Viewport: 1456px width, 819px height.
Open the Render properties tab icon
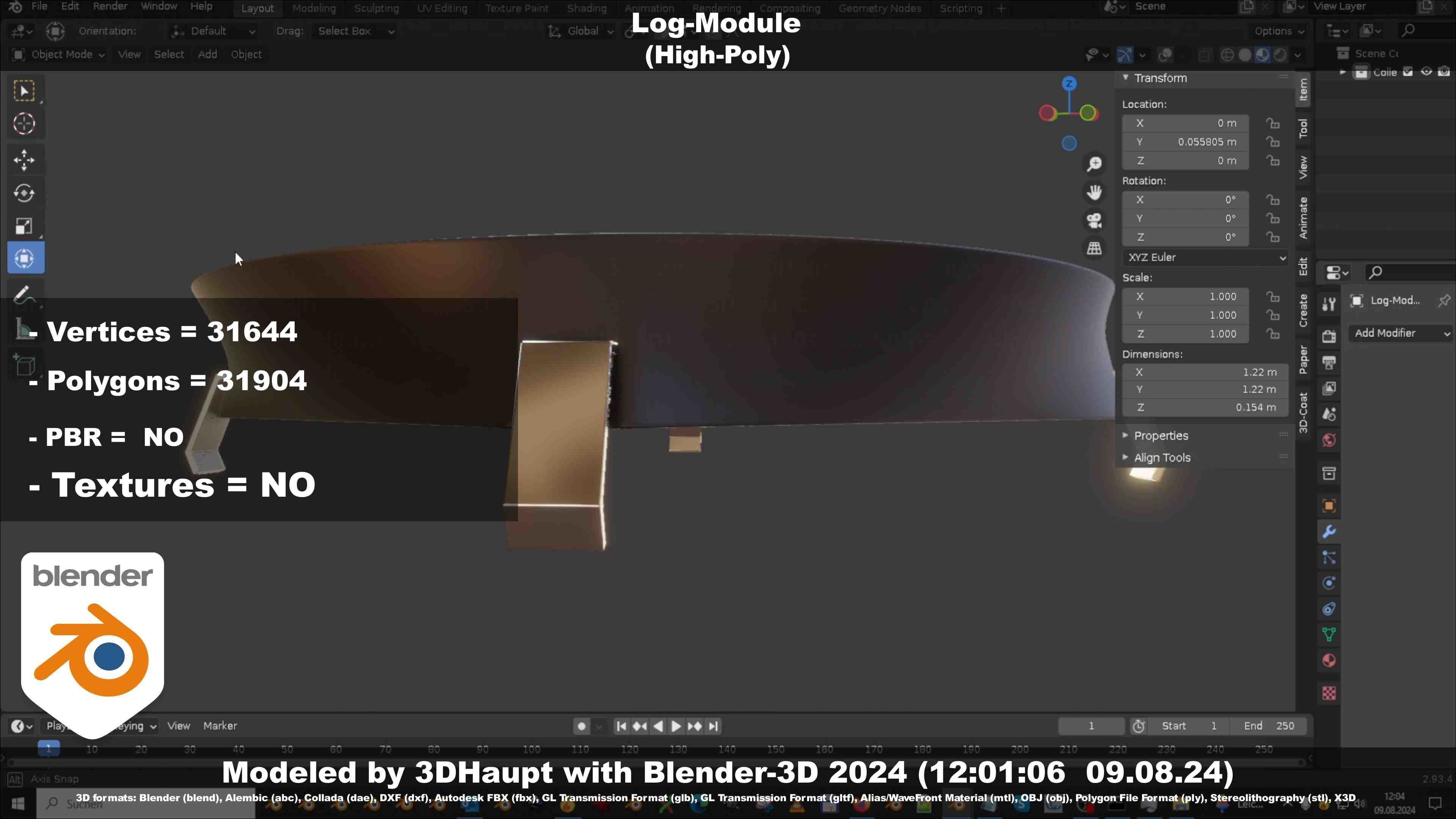(1329, 336)
